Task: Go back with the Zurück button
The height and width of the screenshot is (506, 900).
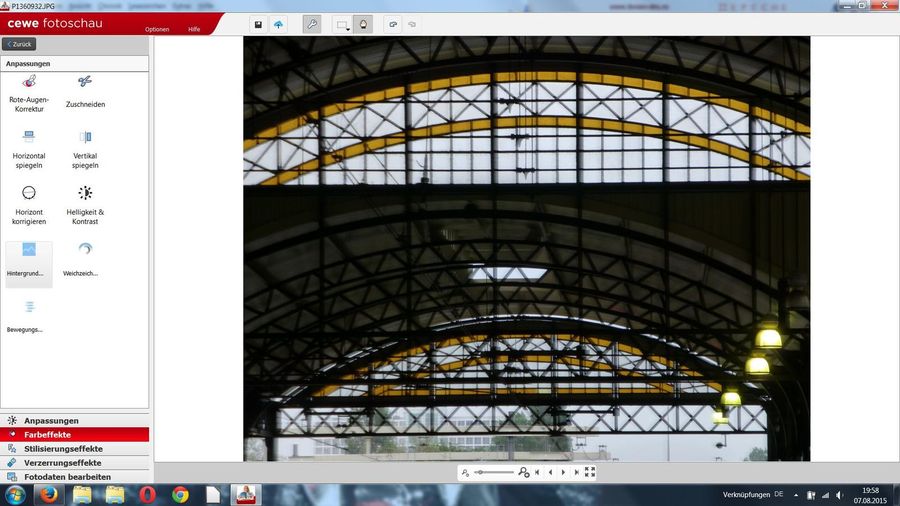Action: coord(19,44)
